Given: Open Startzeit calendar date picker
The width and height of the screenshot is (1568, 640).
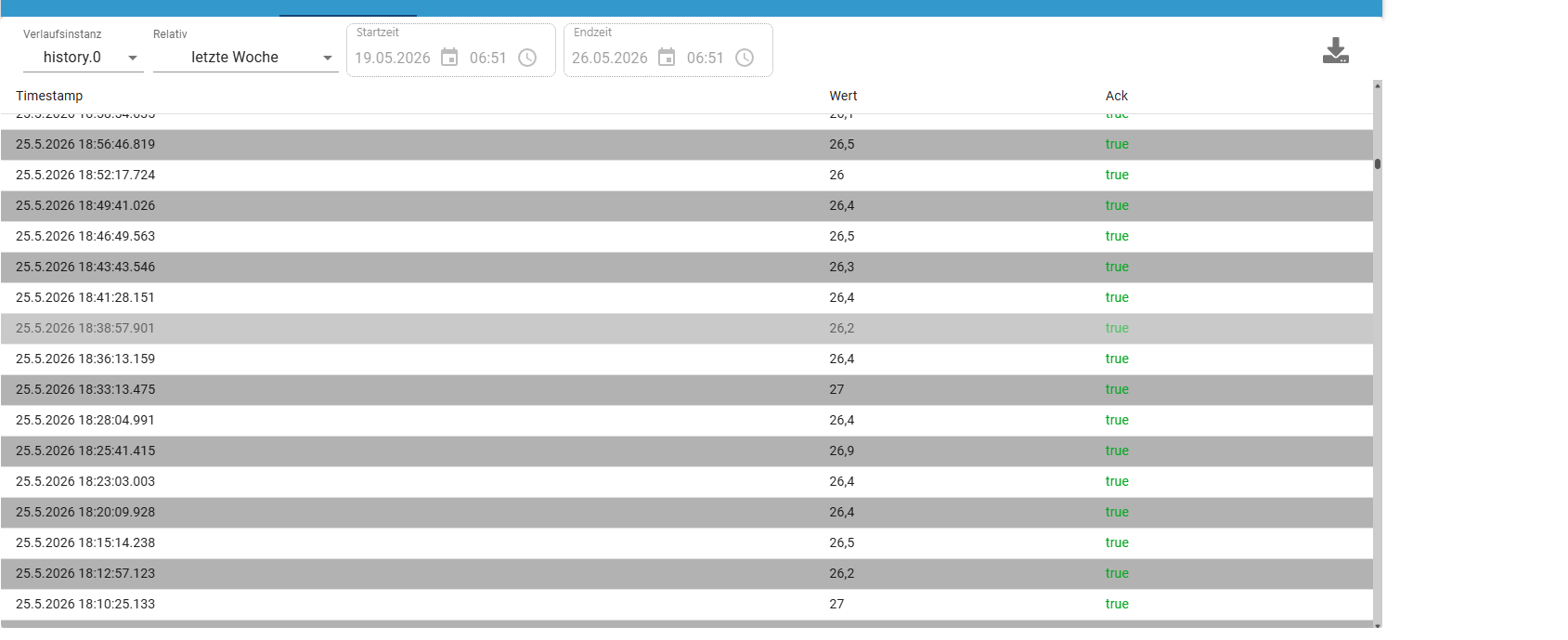Looking at the screenshot, I should [x=449, y=58].
